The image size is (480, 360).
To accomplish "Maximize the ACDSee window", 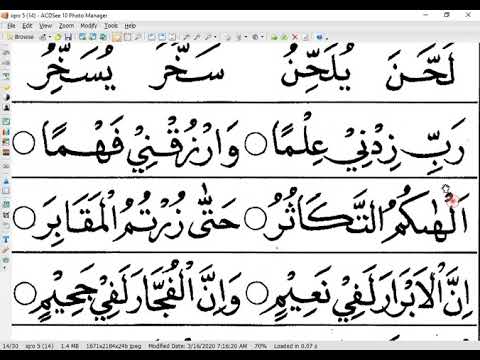I will point(447,15).
